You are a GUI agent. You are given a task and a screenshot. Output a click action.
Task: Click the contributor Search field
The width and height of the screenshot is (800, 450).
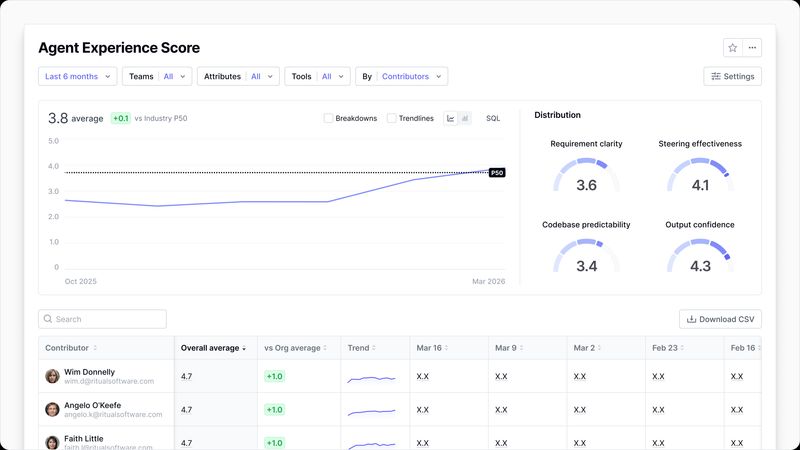(103, 319)
